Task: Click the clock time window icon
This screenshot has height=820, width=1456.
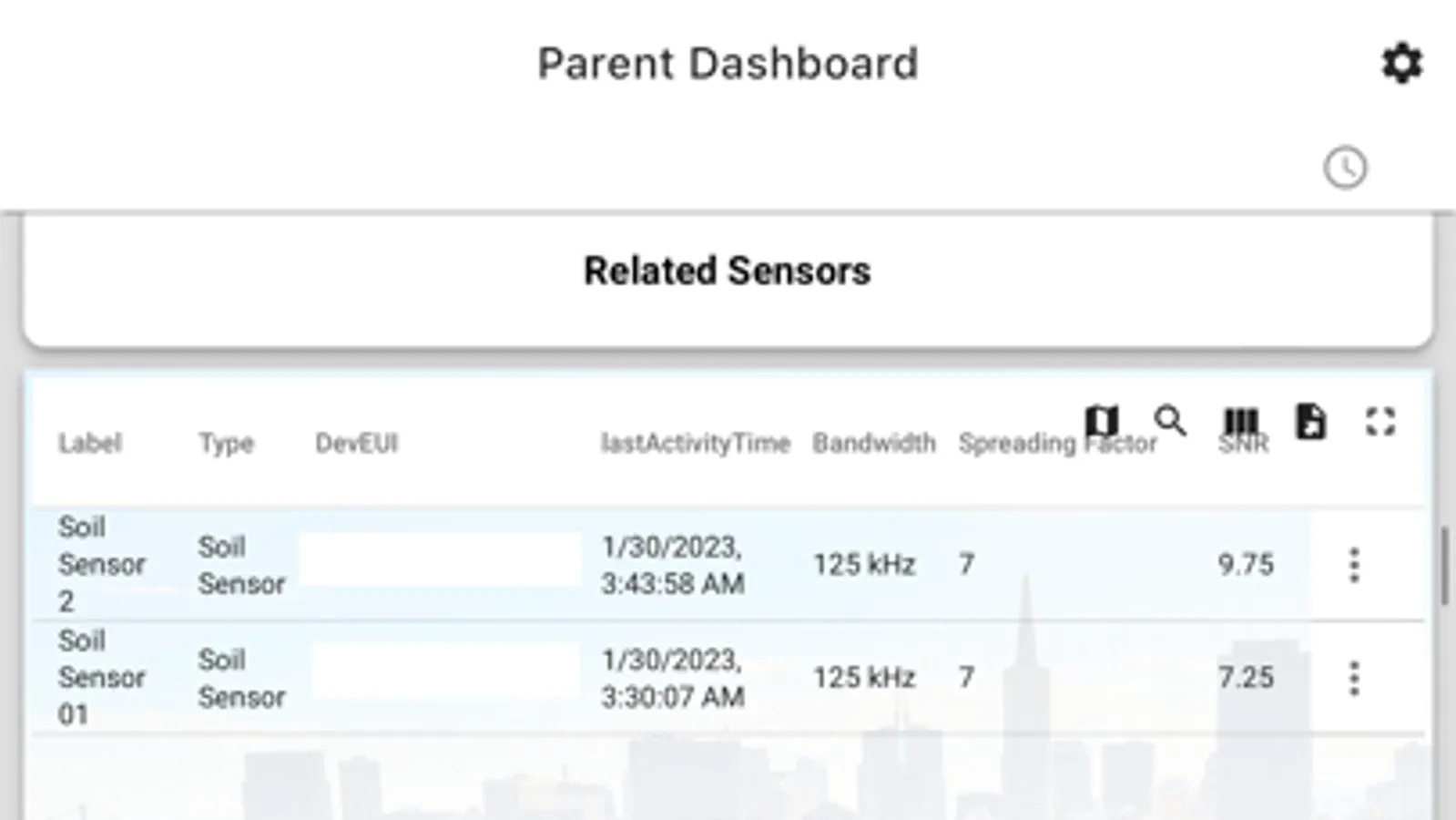Action: 1345,168
